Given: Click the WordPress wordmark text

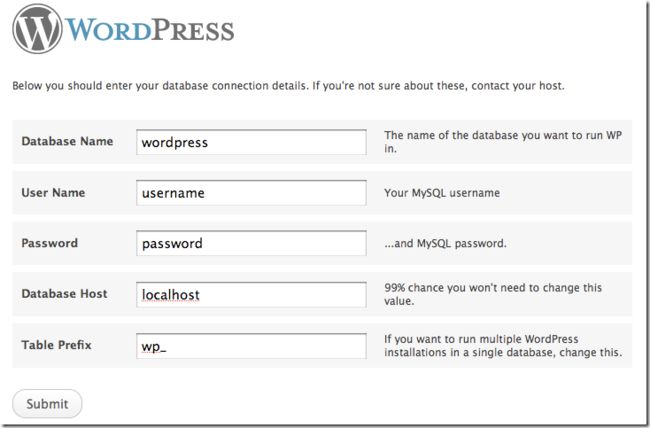Looking at the screenshot, I should click(x=150, y=30).
